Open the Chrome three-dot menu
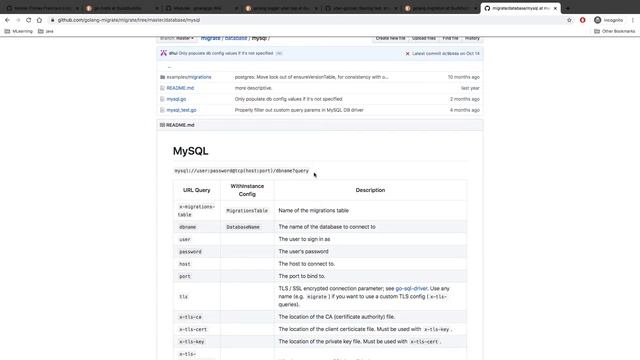The height and width of the screenshot is (360, 640). point(633,20)
